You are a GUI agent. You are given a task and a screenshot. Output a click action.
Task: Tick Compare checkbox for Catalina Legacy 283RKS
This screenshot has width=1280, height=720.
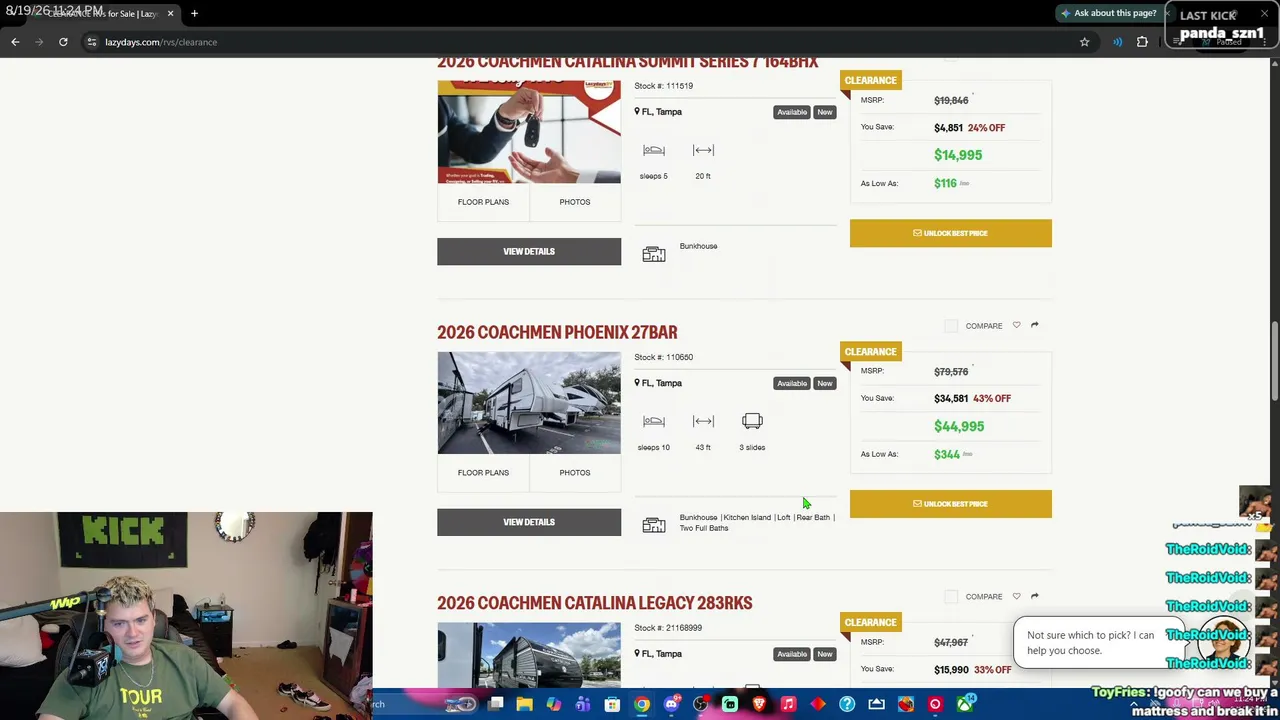click(x=951, y=597)
